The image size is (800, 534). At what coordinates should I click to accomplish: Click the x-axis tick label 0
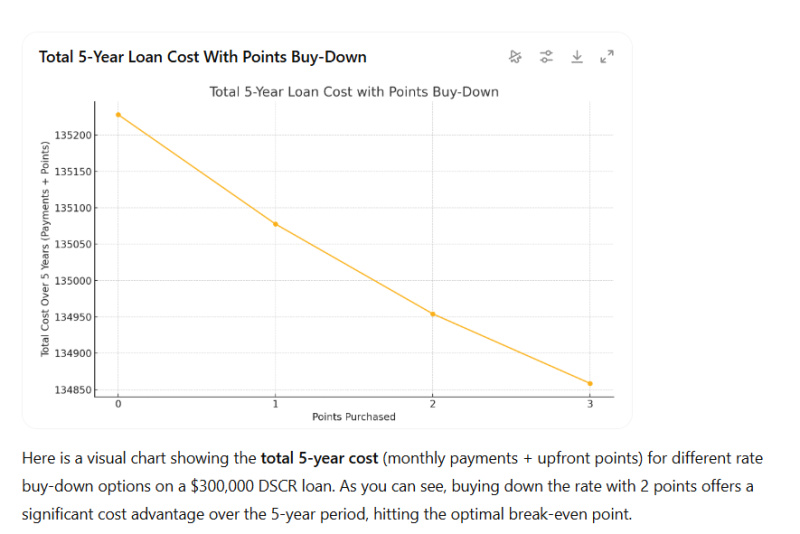point(118,403)
